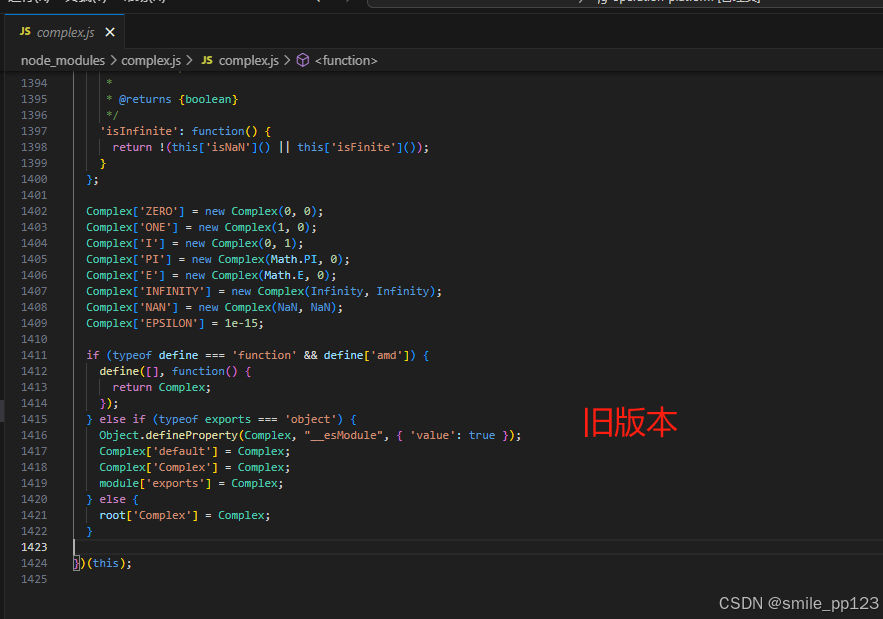The image size is (883, 619).
Task: Click the 1e-15 value on EPSILON line
Action: pyautogui.click(x=241, y=324)
